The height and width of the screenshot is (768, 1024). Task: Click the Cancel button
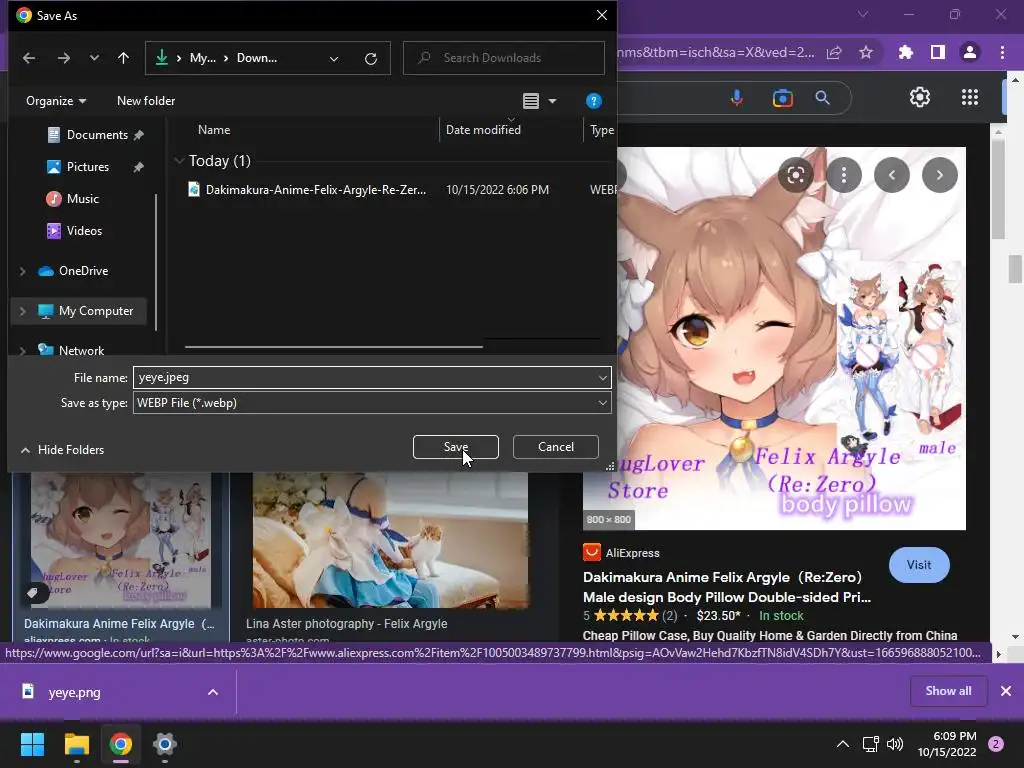(x=556, y=447)
